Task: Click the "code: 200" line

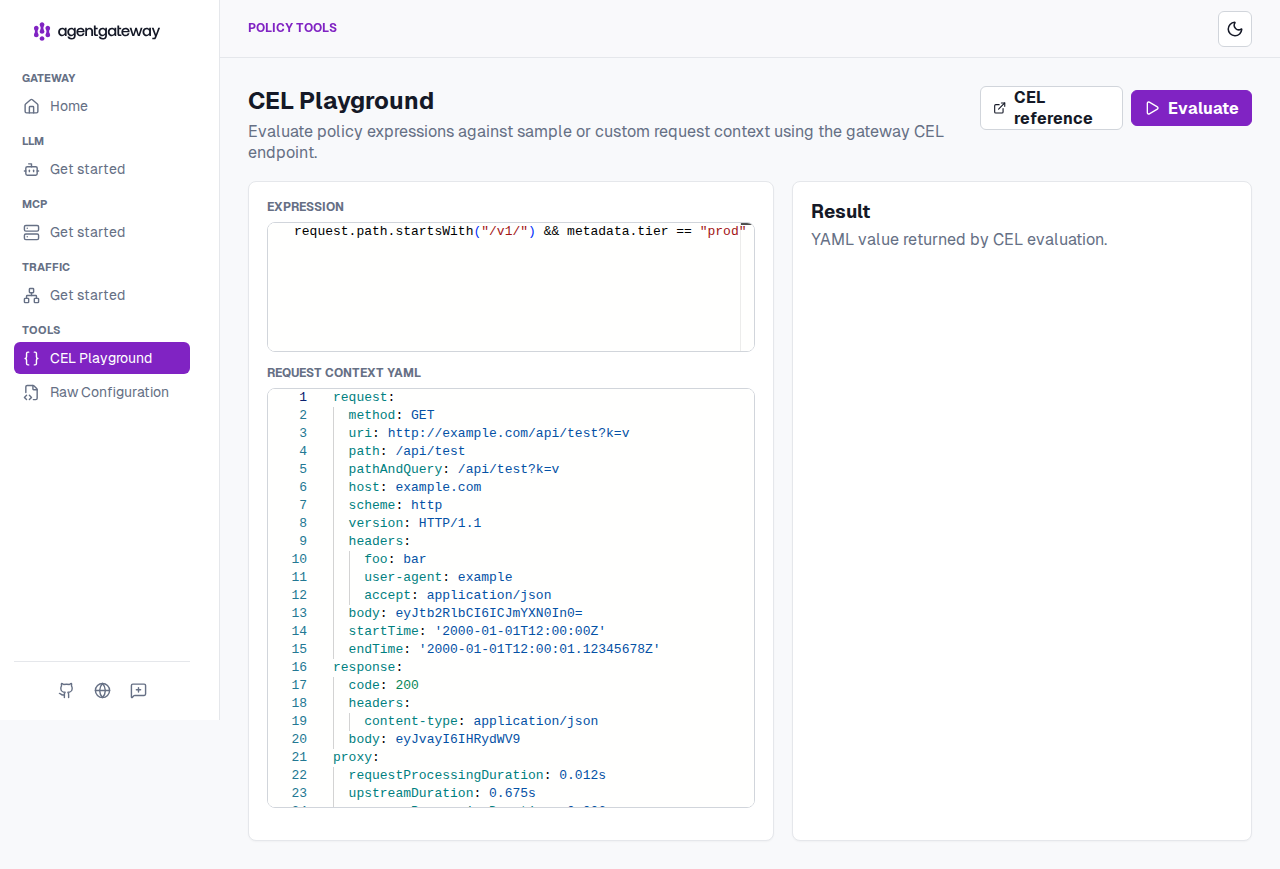Action: click(x=383, y=685)
